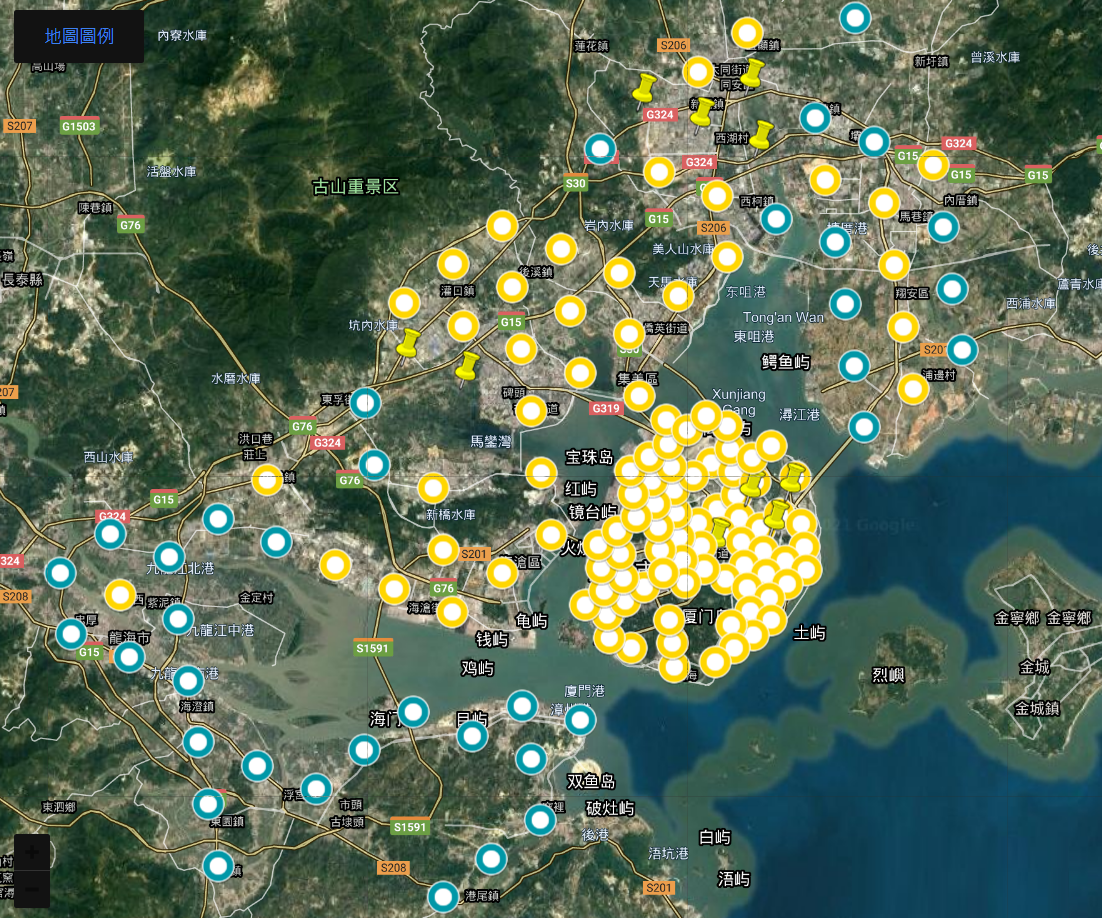Select the yellow marker right of 後溪鎮
Viewport: 1102px width, 918px height.
[561, 248]
